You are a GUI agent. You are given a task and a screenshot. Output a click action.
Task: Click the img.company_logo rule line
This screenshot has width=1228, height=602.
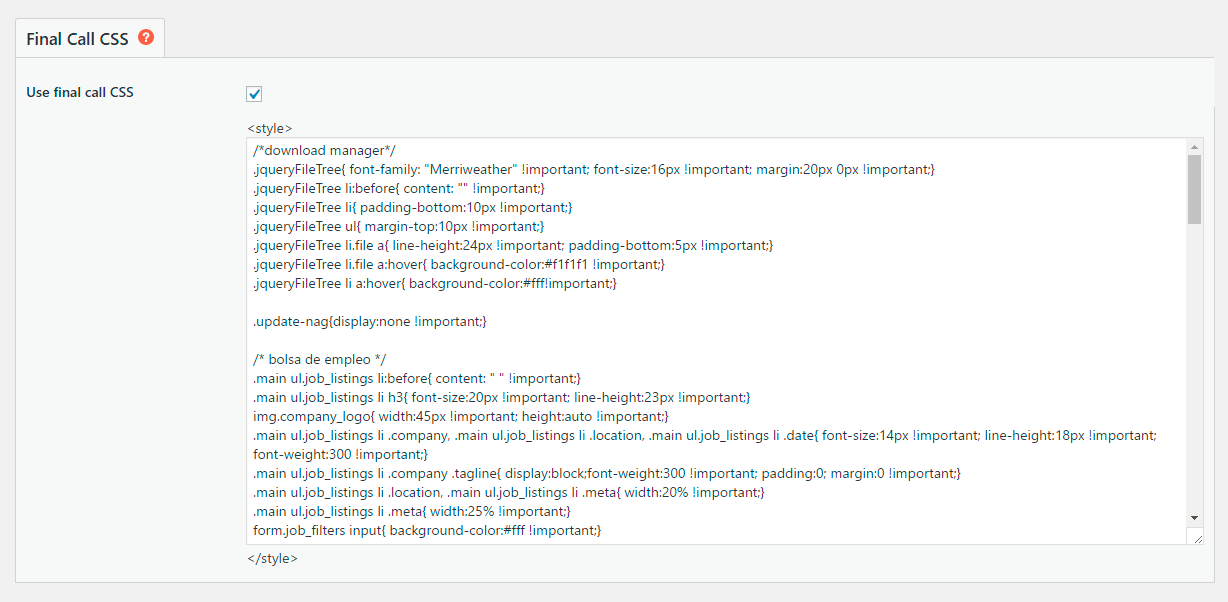[x=460, y=417]
